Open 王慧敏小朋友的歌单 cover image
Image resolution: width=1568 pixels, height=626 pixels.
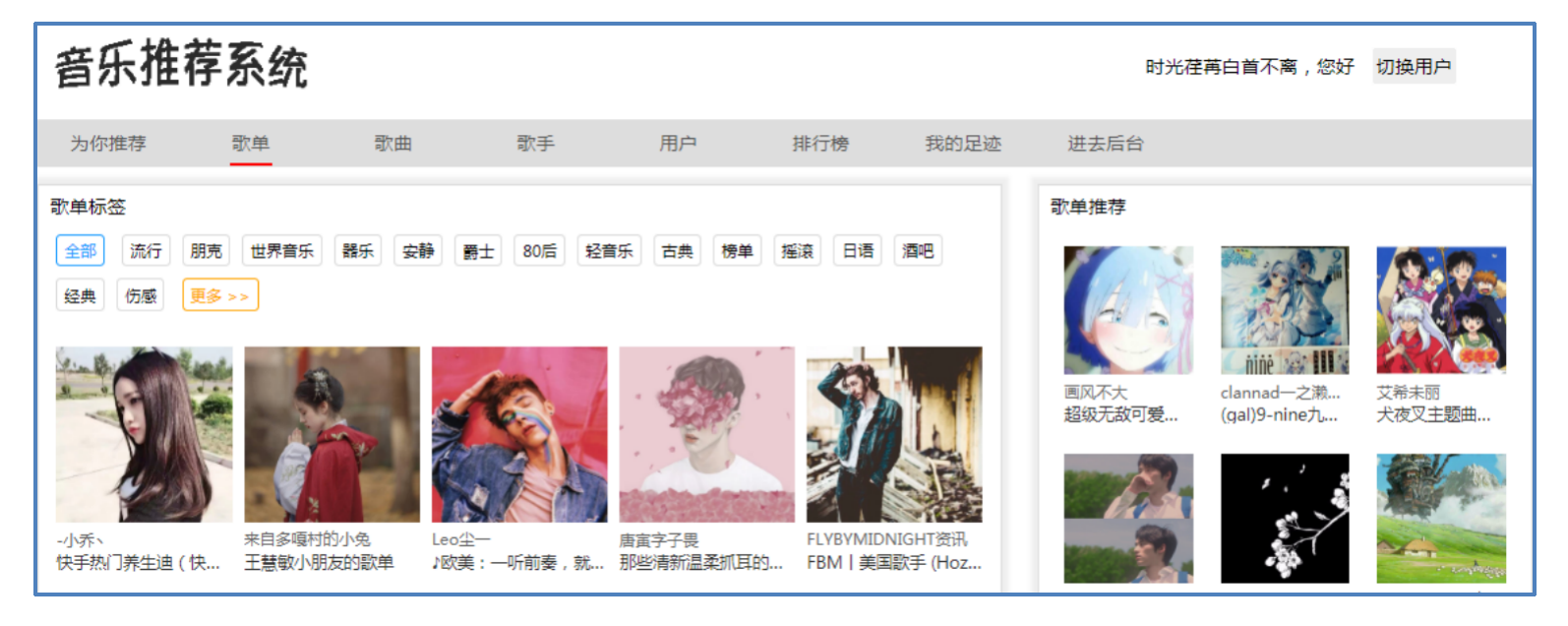tap(332, 434)
